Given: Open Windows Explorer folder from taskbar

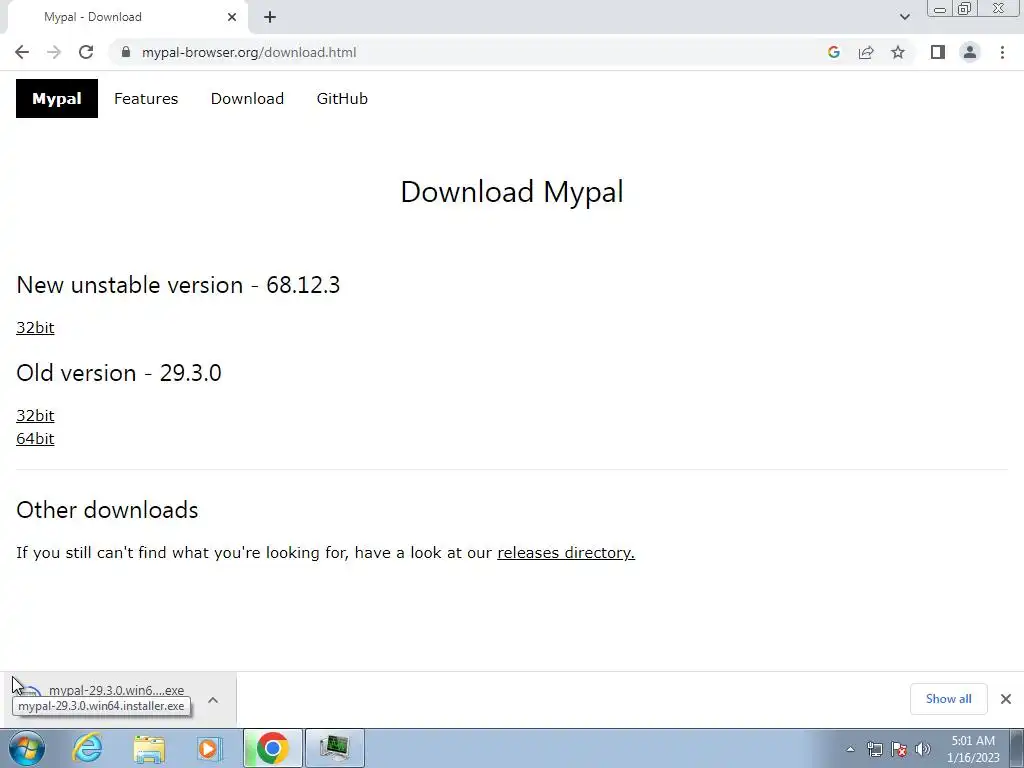Looking at the screenshot, I should click(150, 748).
